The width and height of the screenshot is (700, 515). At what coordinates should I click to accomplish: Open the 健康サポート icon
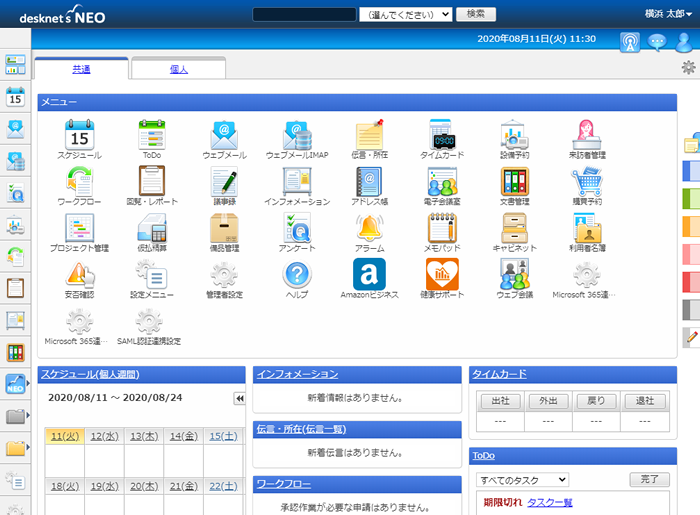(x=441, y=274)
